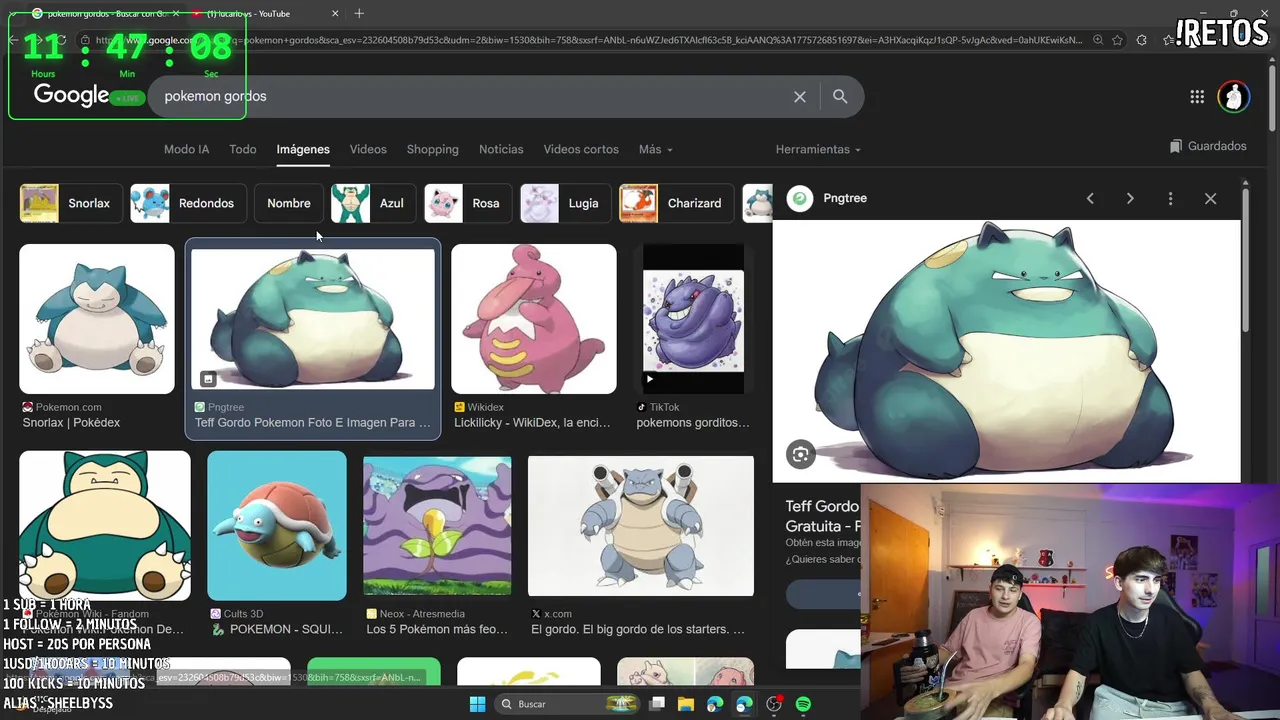Open the Lickilicky Wikidex thumbnail

(534, 319)
